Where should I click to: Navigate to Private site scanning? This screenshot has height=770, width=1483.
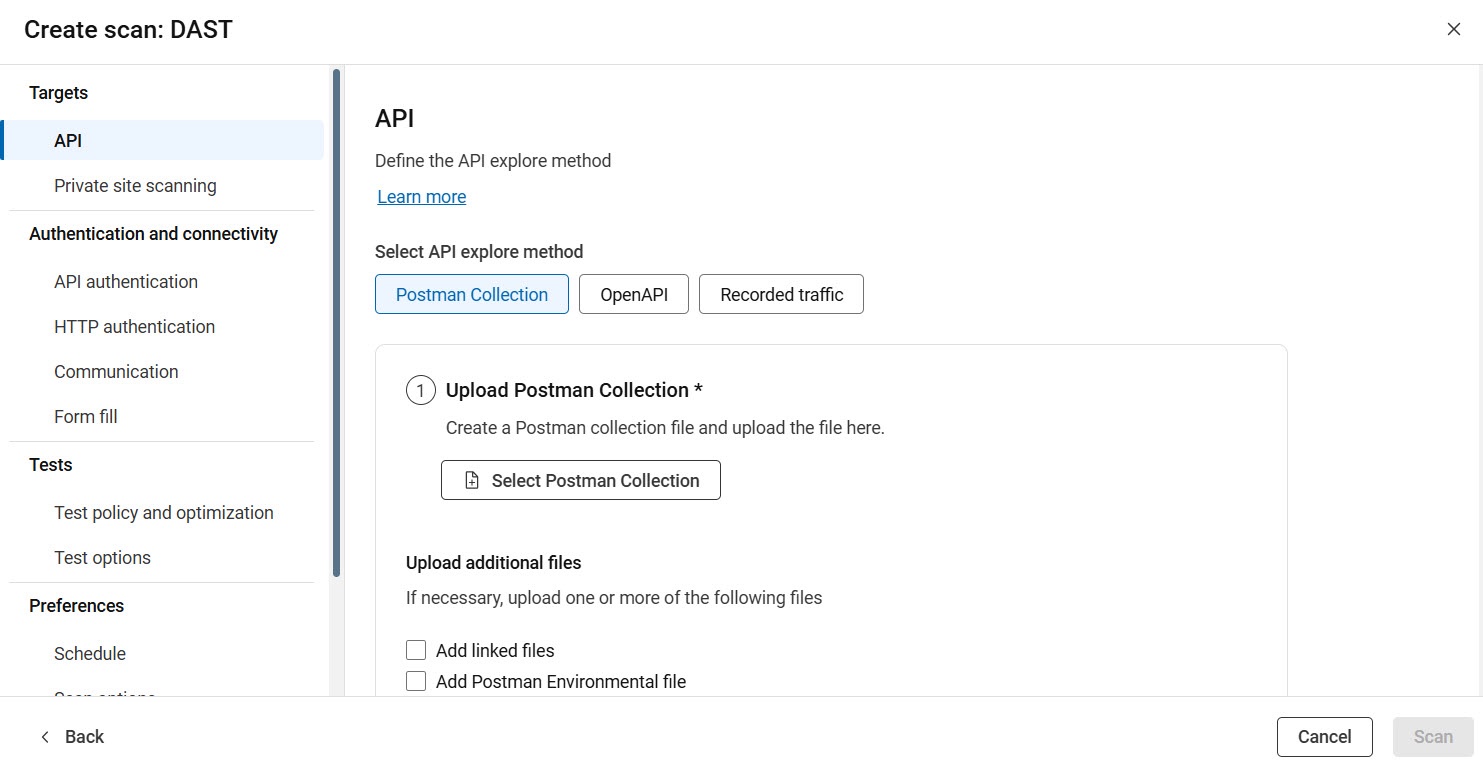(x=135, y=185)
